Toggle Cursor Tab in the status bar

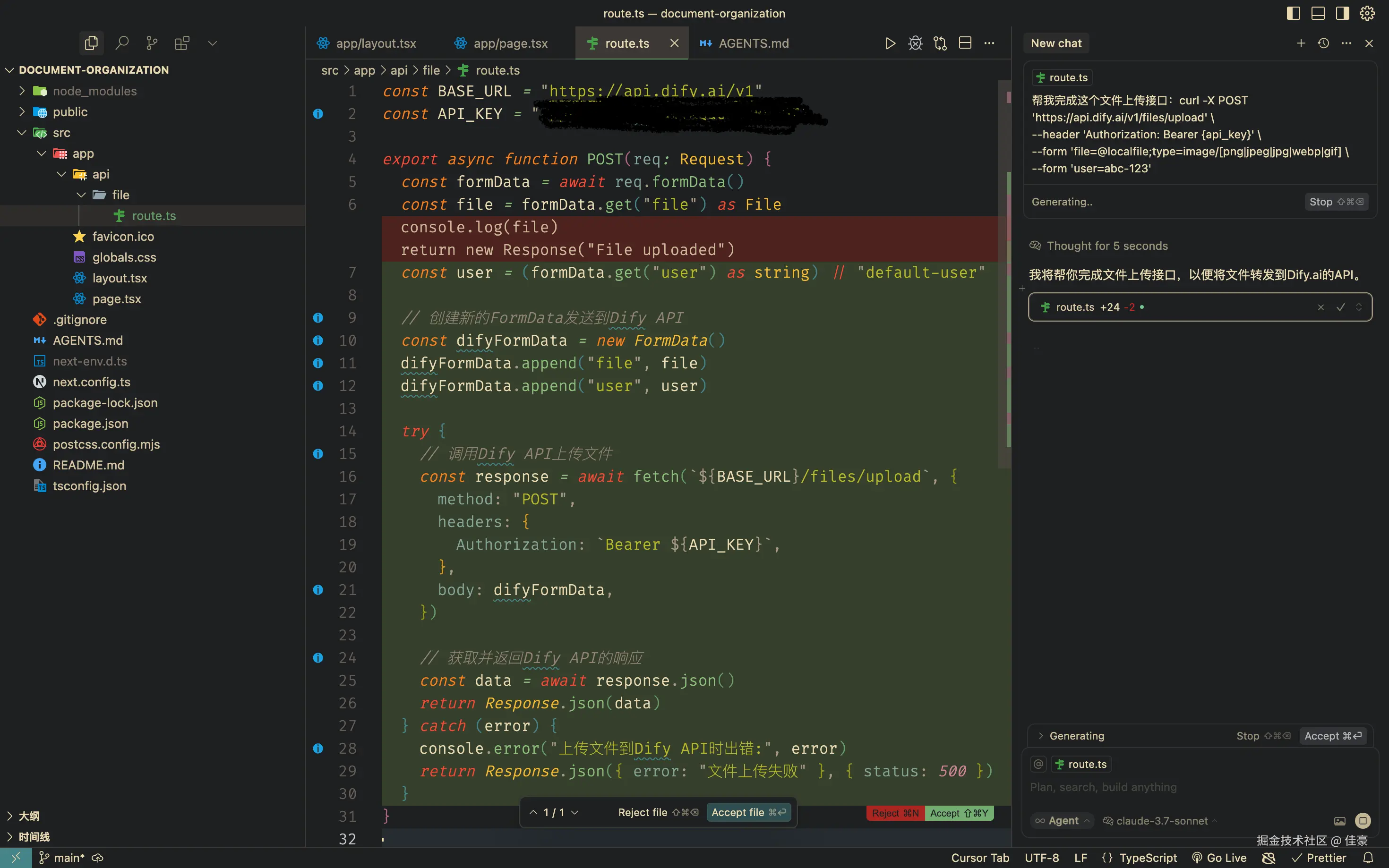(980, 858)
